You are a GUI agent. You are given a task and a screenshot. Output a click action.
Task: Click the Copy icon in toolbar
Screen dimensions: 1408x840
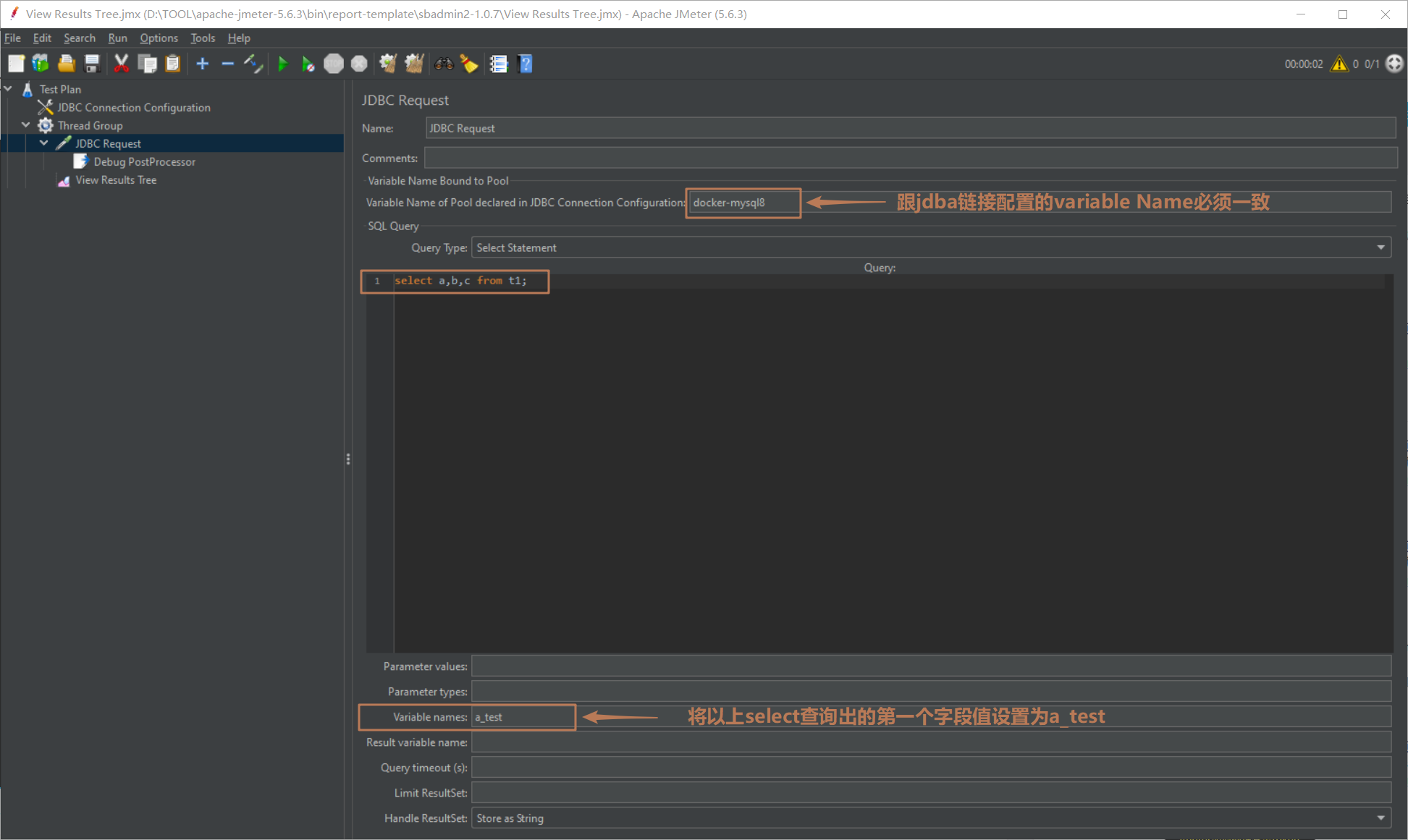147,64
